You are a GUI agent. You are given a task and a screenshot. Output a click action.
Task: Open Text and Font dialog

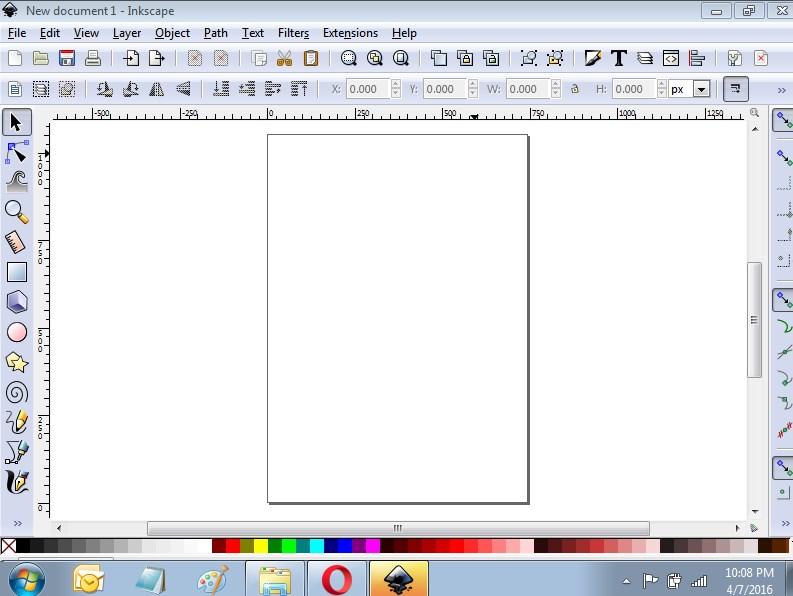[x=619, y=58]
